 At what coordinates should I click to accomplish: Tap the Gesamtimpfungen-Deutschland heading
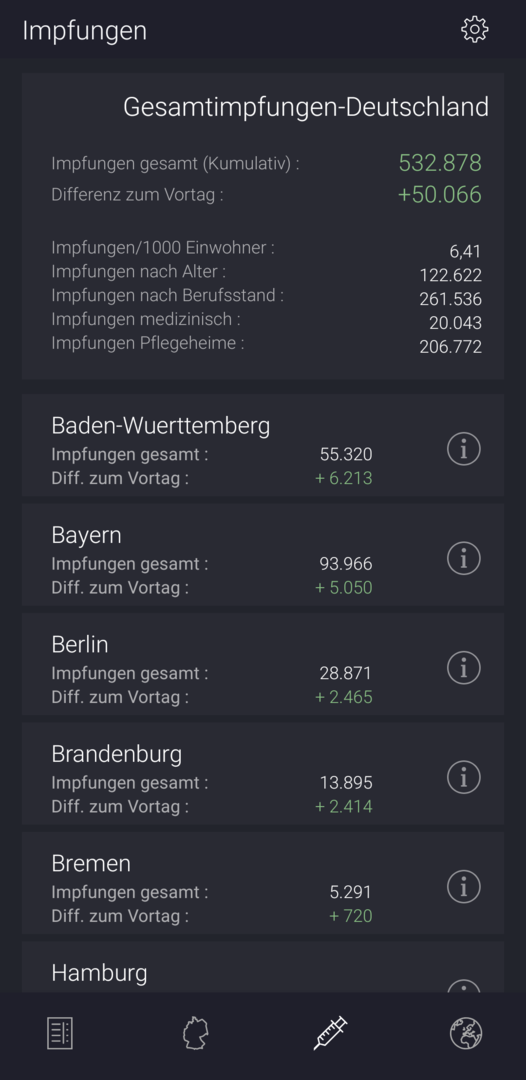(306, 107)
